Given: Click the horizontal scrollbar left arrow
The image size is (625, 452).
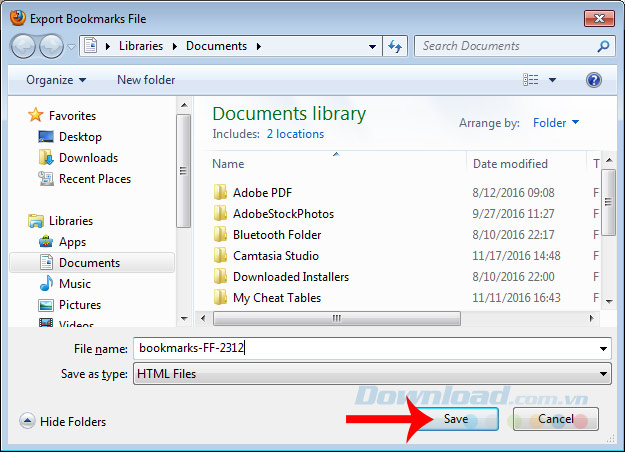Looking at the screenshot, I should point(203,318).
